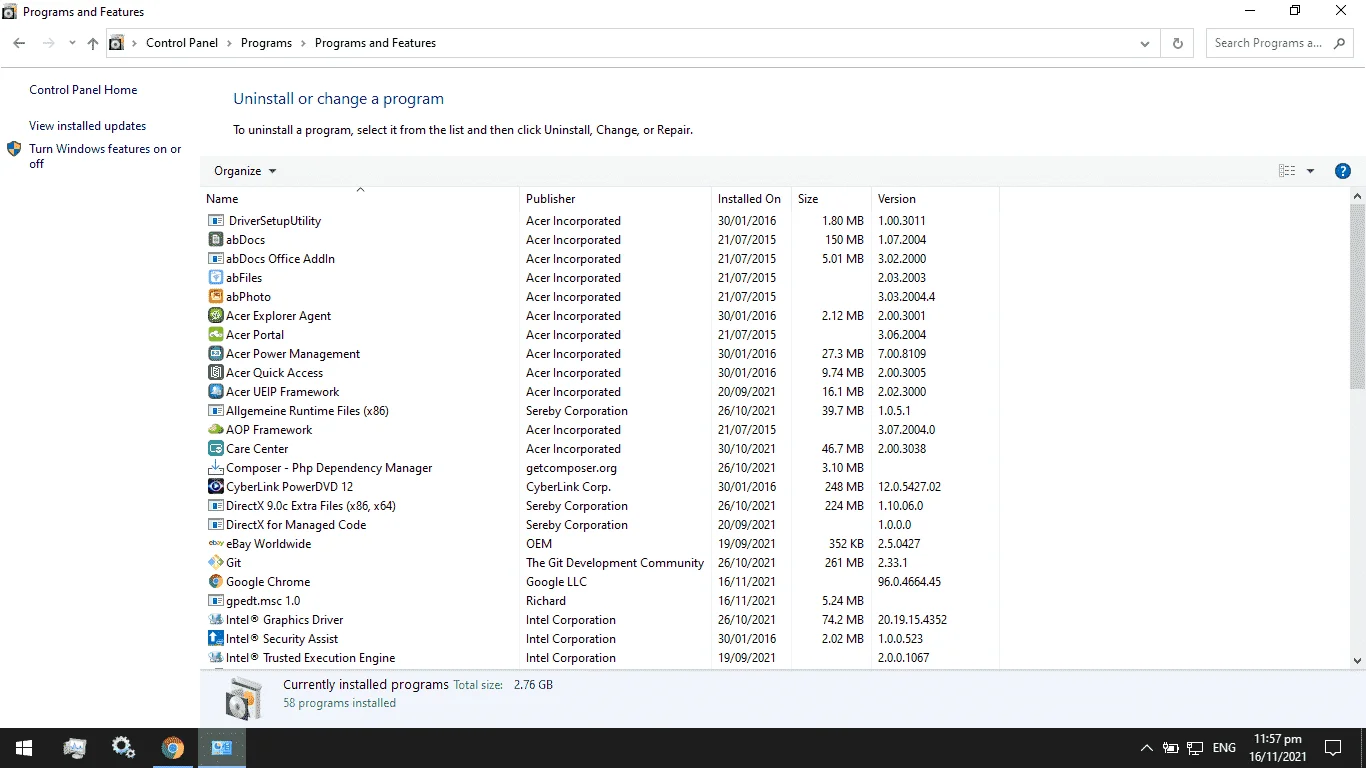The width and height of the screenshot is (1366, 768).
Task: Sort by the Publisher column header
Action: (615, 199)
